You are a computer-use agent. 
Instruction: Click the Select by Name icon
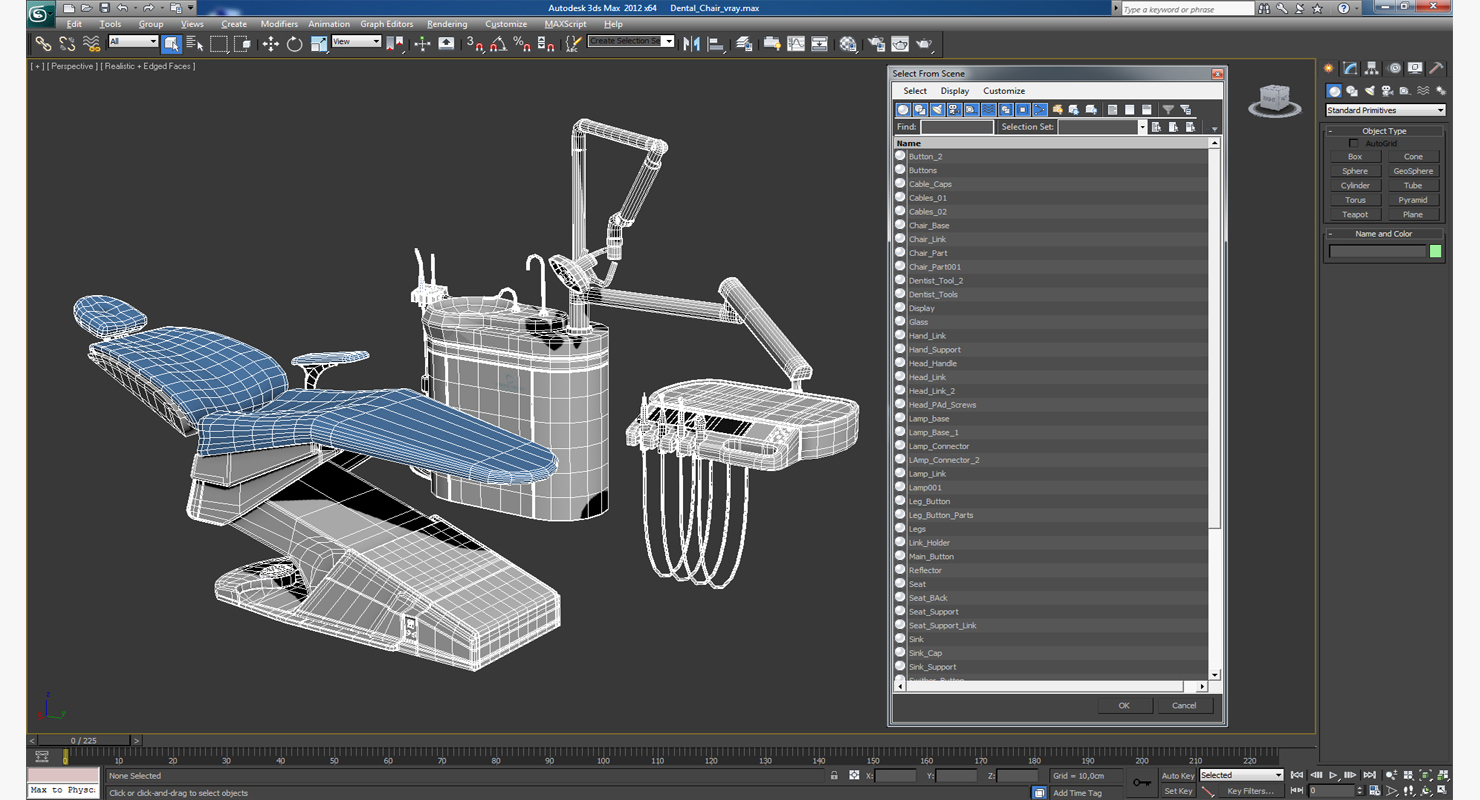[x=195, y=44]
